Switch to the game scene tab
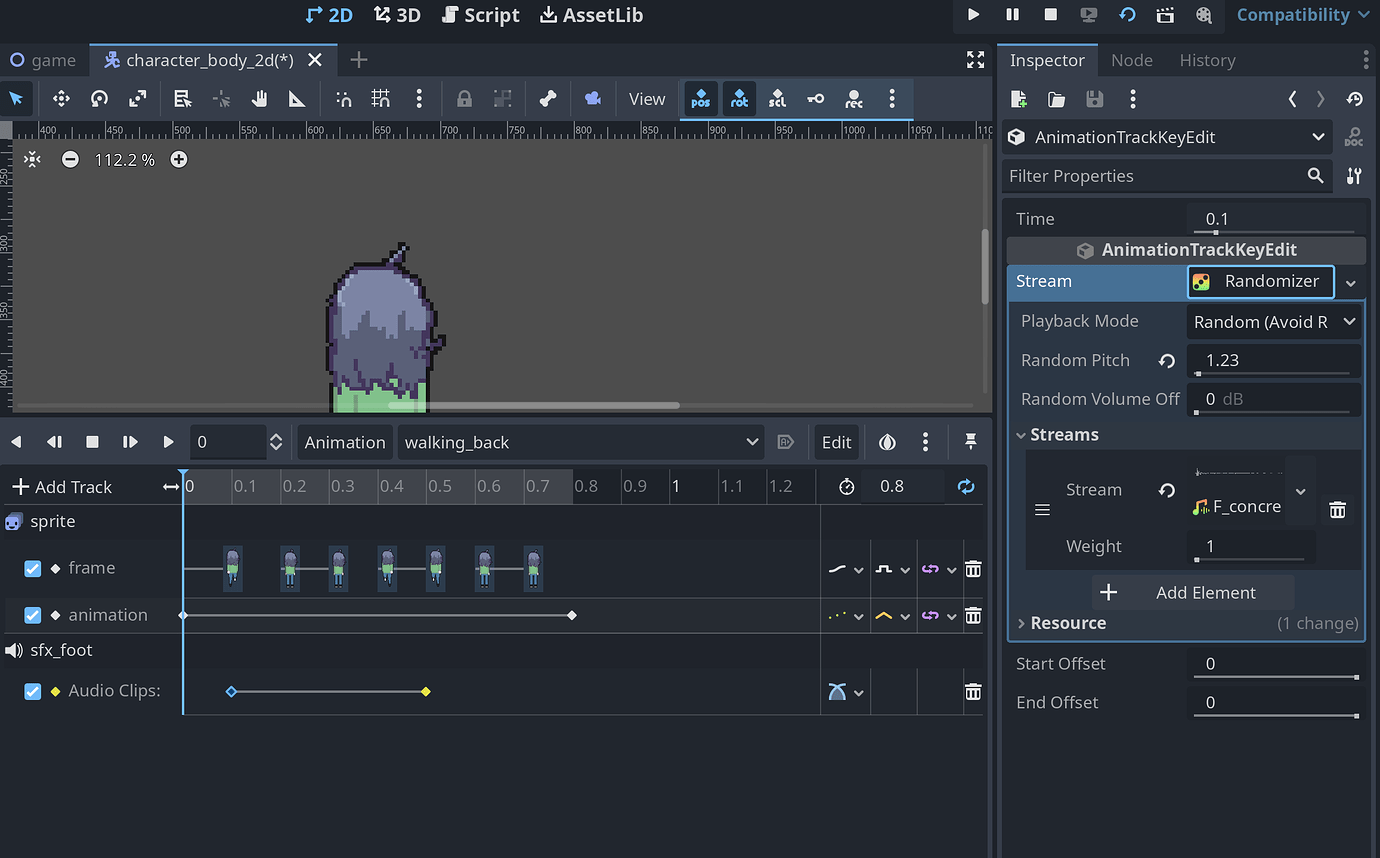 44,60
